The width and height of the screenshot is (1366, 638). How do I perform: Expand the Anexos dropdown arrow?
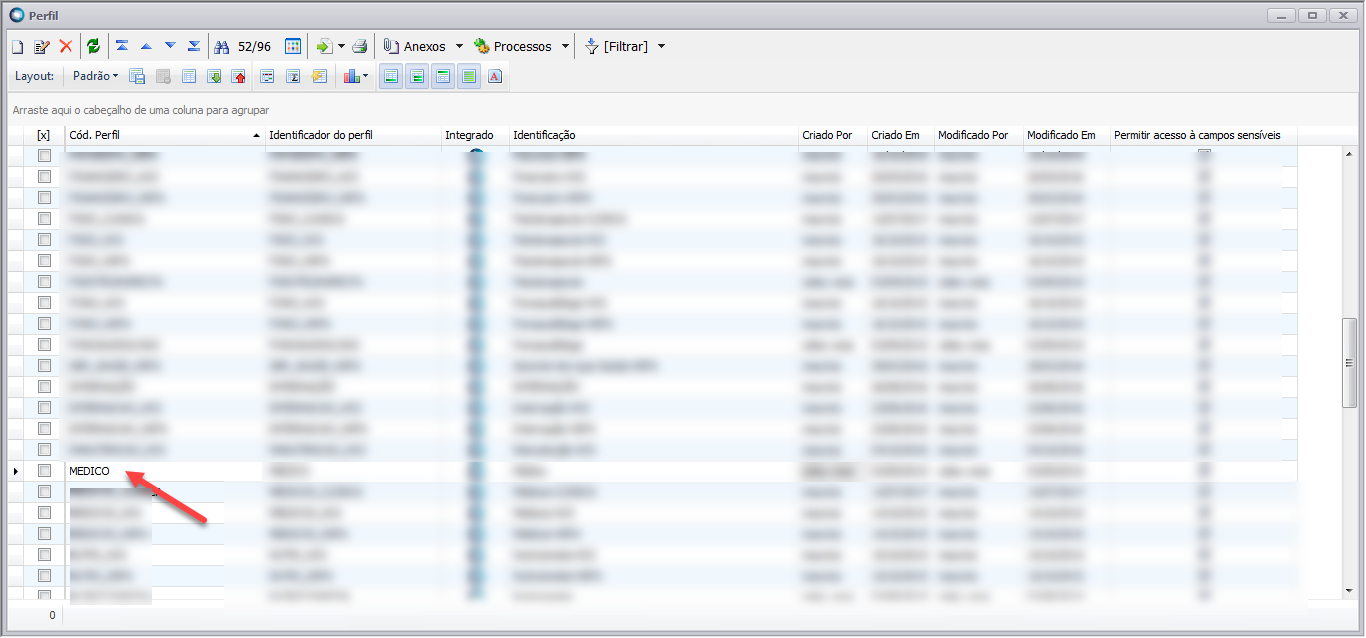(x=459, y=47)
